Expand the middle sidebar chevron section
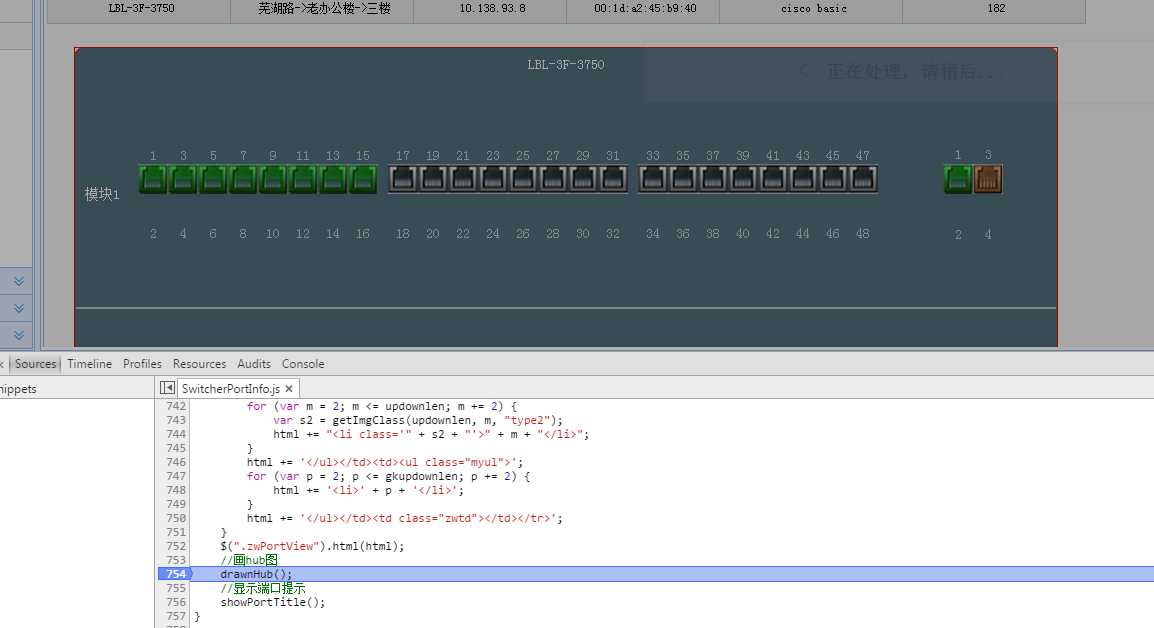 click(18, 308)
